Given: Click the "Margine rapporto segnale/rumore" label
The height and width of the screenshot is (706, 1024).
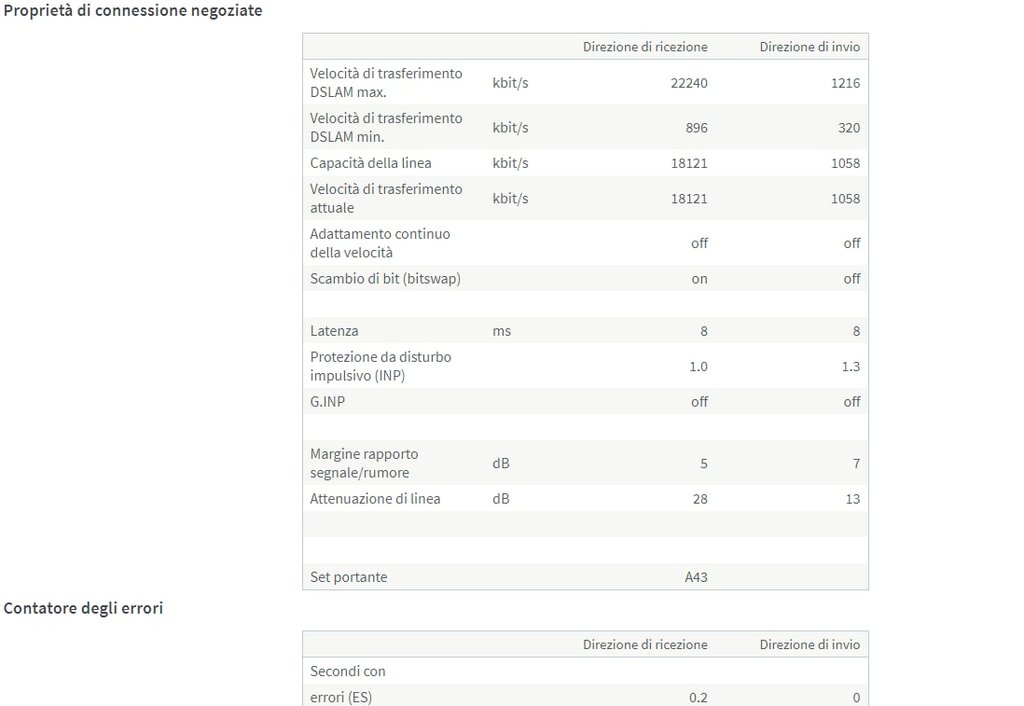Looking at the screenshot, I should [364, 463].
